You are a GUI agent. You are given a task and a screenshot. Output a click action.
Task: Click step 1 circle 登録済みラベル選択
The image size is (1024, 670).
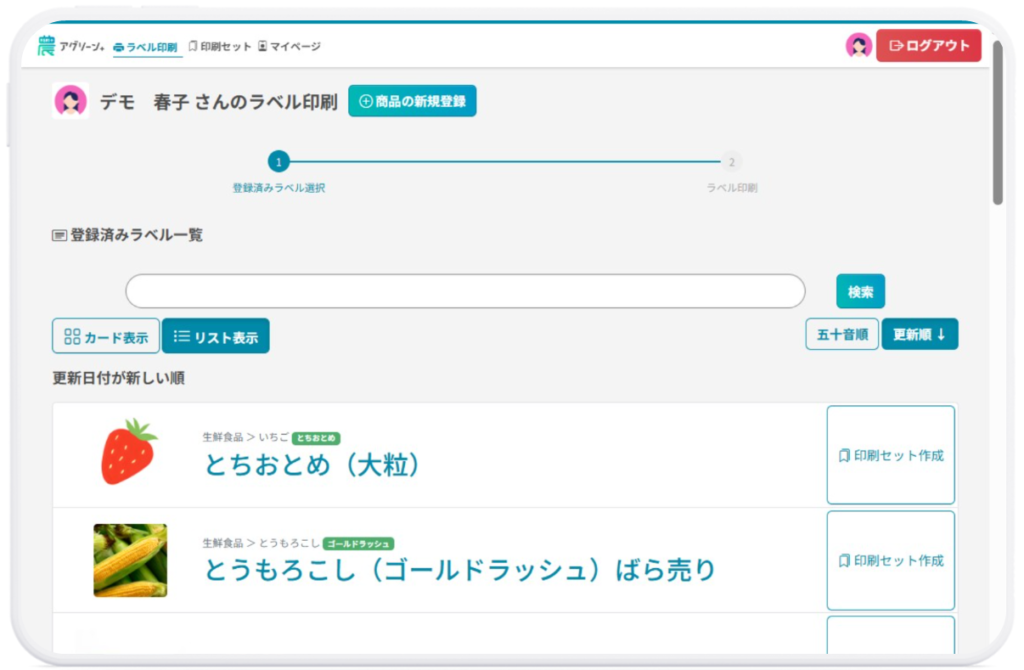[278, 162]
